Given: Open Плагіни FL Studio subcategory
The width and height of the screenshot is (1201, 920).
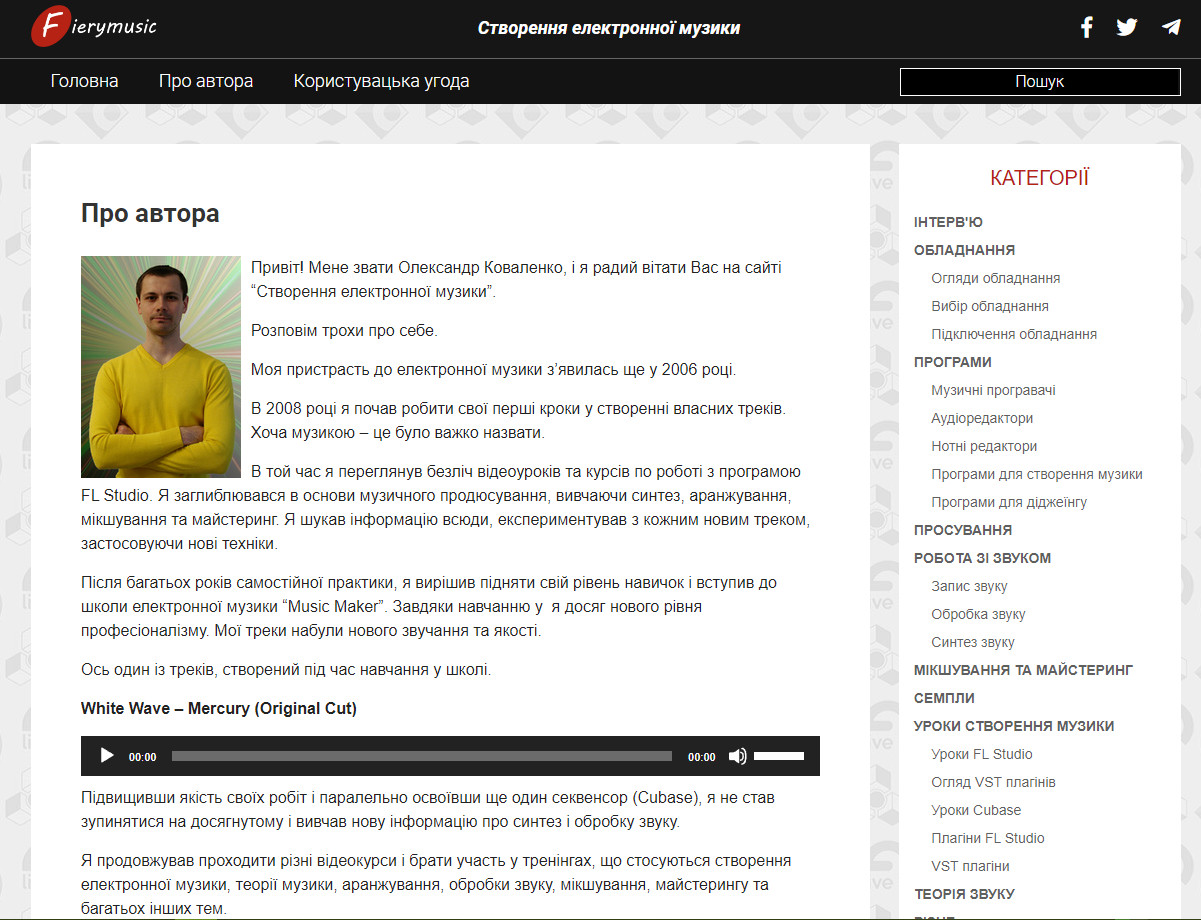Looking at the screenshot, I should [x=987, y=838].
